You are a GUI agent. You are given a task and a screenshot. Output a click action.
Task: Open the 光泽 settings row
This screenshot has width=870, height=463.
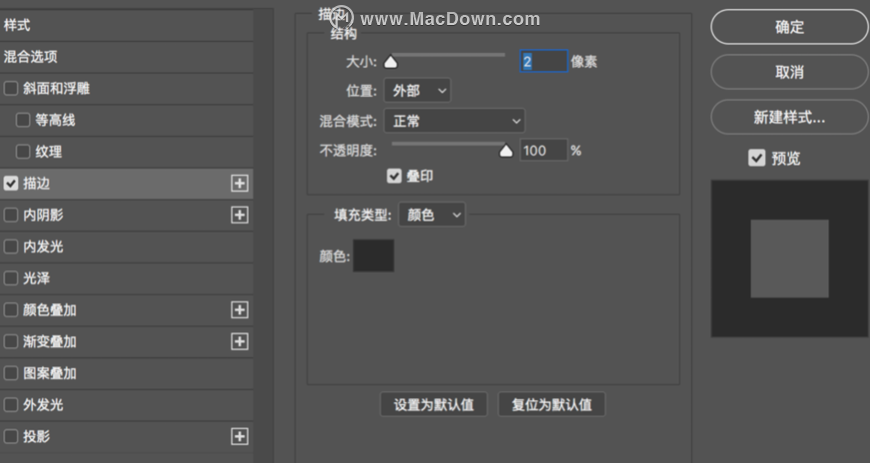127,278
